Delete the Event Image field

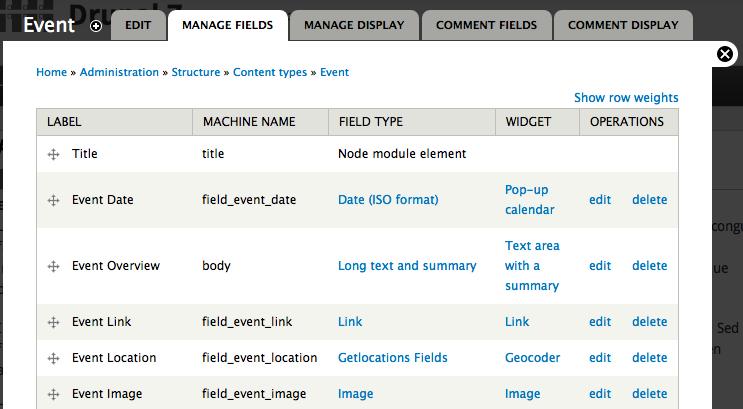pyautogui.click(x=649, y=394)
